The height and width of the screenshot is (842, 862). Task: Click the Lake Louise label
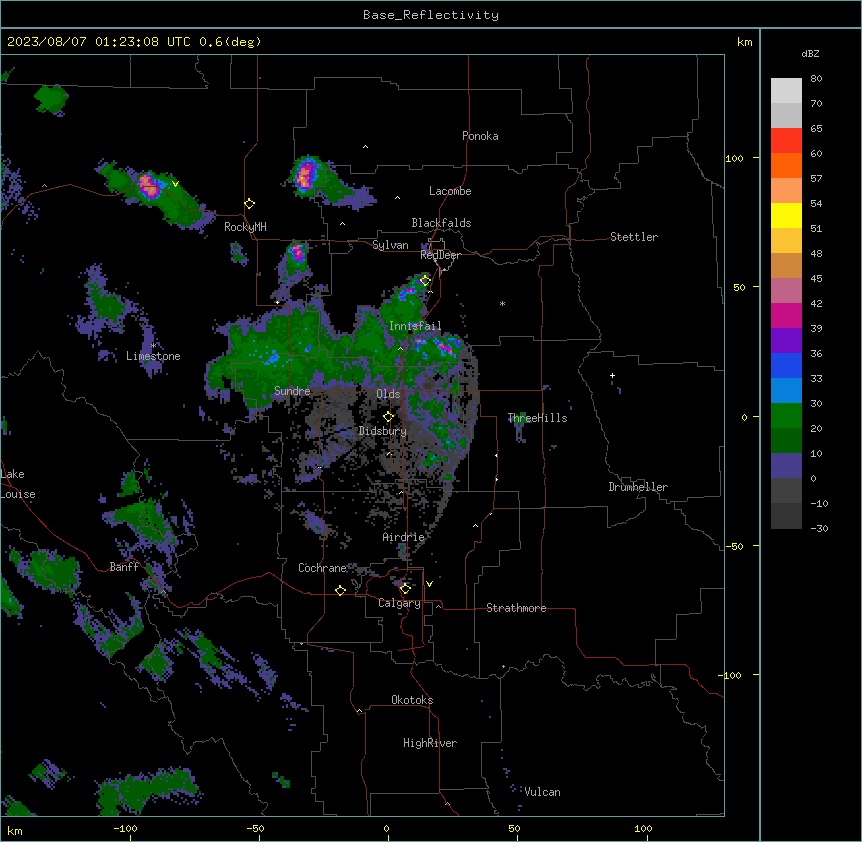(x=18, y=484)
